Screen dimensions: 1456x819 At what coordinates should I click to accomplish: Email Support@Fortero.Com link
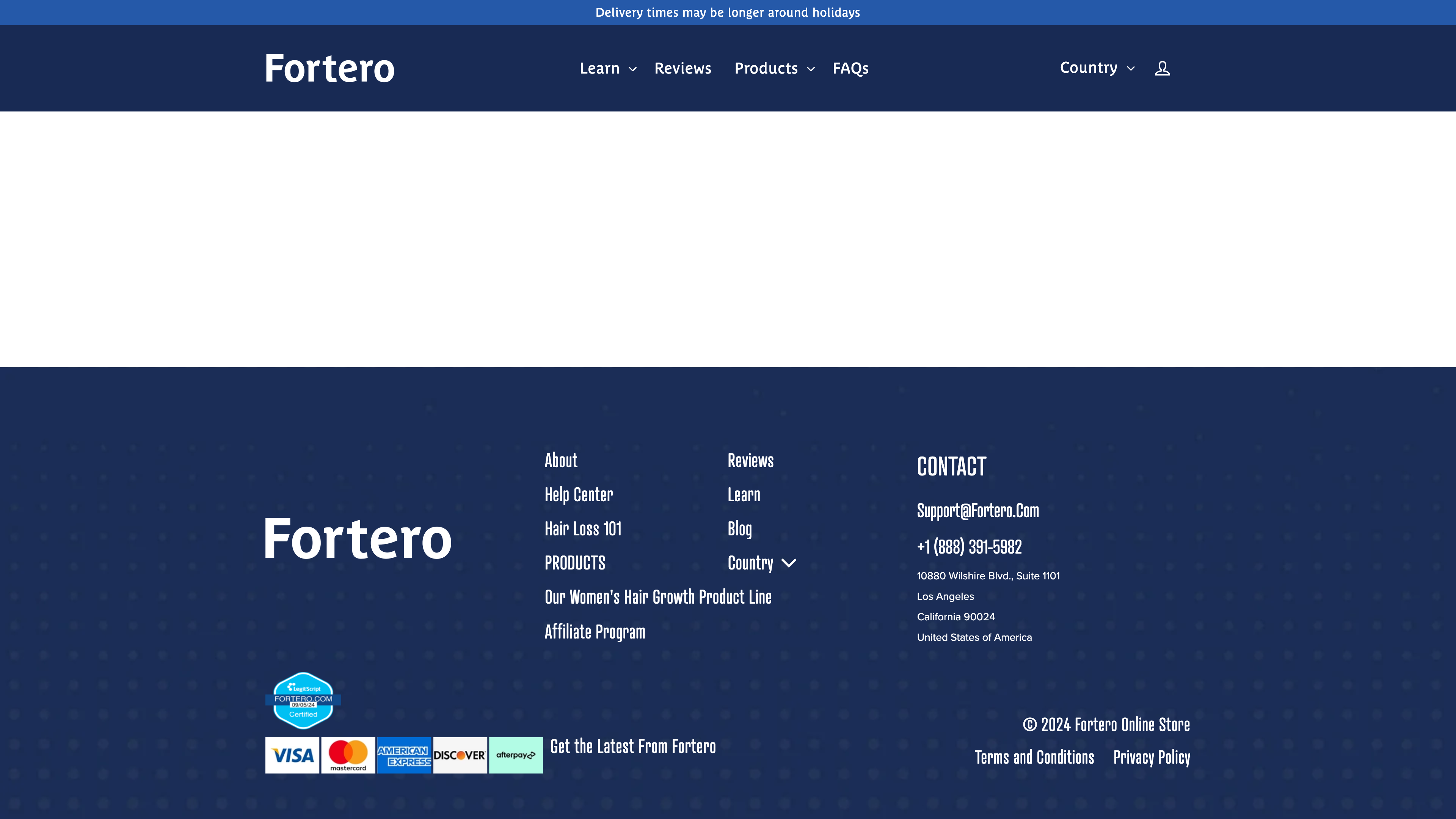[977, 511]
